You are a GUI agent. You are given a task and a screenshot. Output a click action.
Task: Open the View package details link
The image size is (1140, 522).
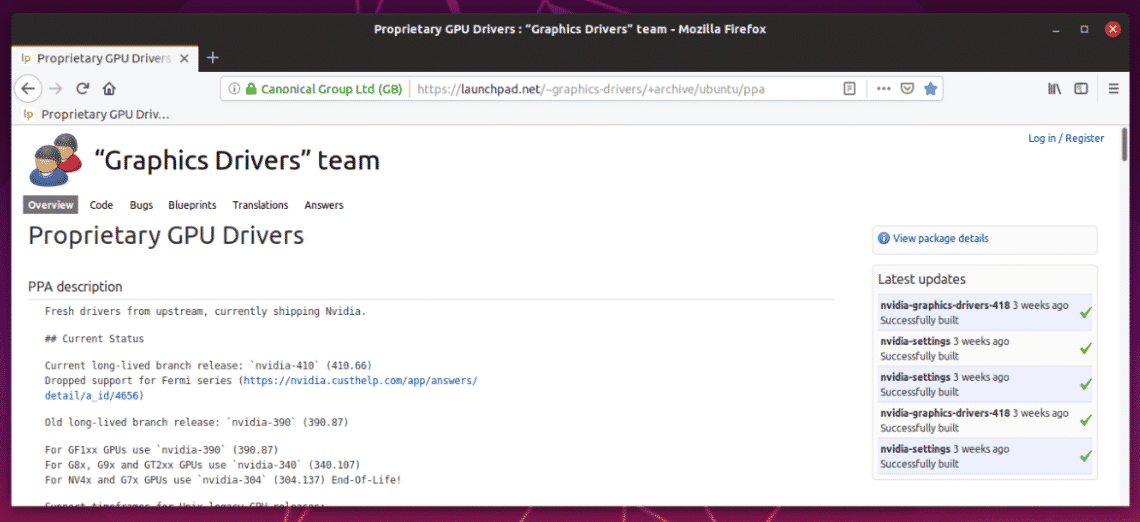tap(940, 238)
